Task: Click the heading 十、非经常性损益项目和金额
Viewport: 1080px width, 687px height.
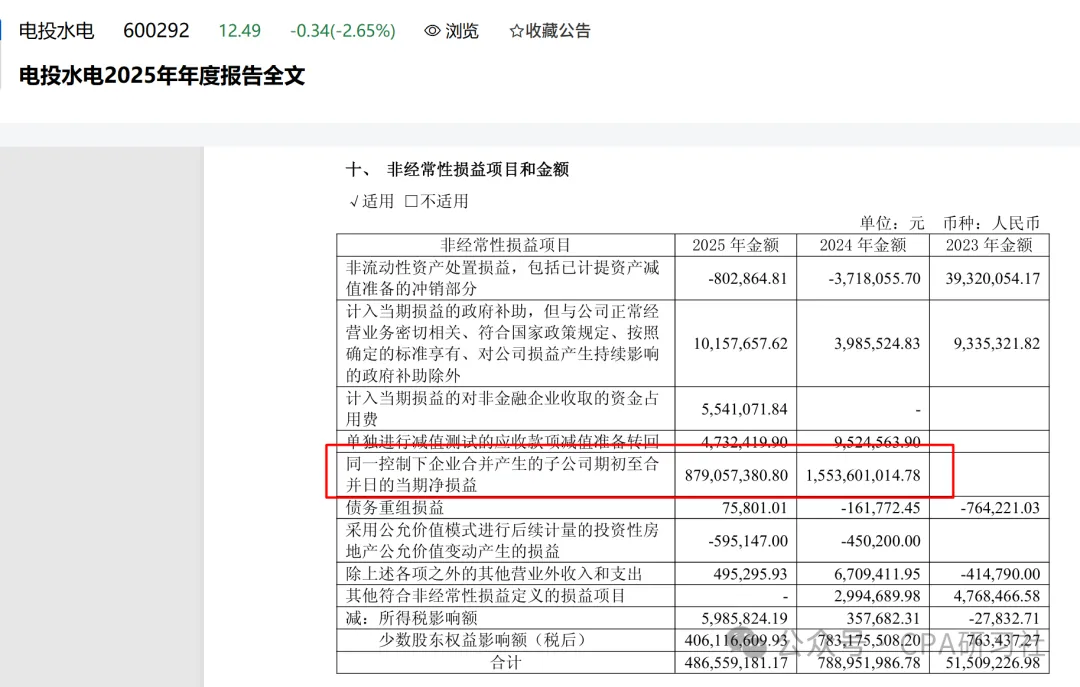Action: (457, 170)
